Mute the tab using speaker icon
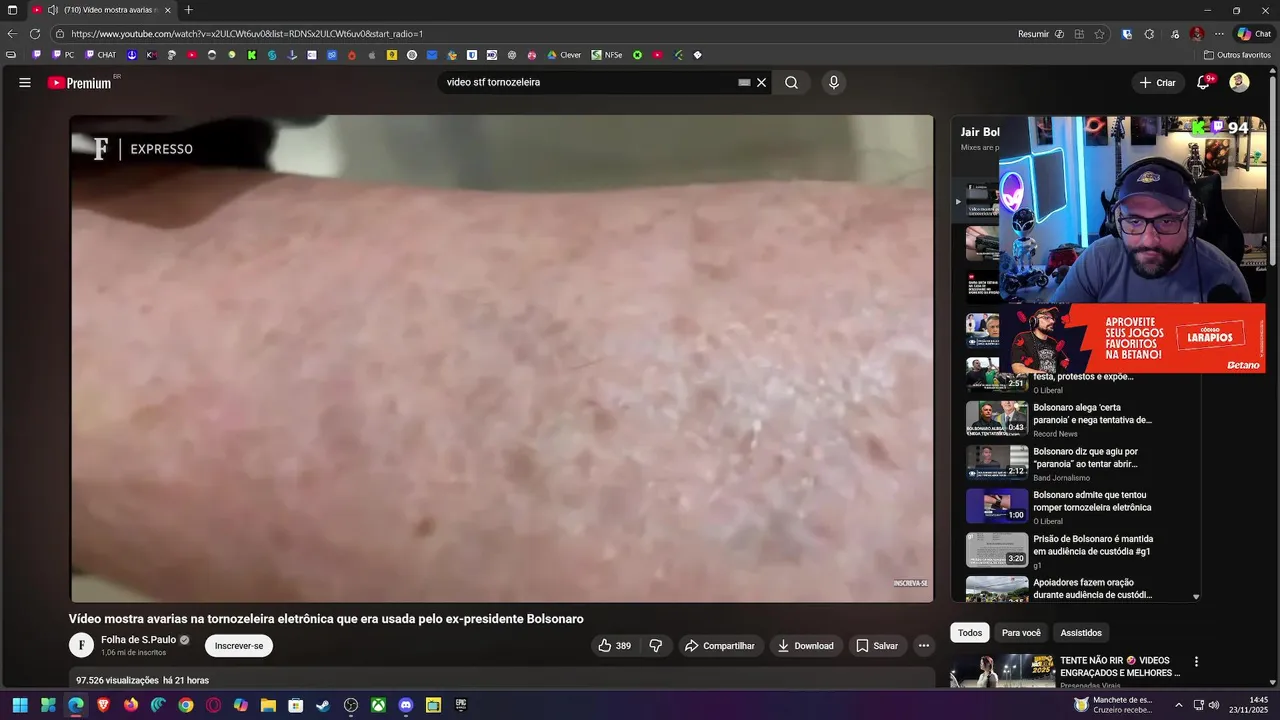 click(52, 10)
